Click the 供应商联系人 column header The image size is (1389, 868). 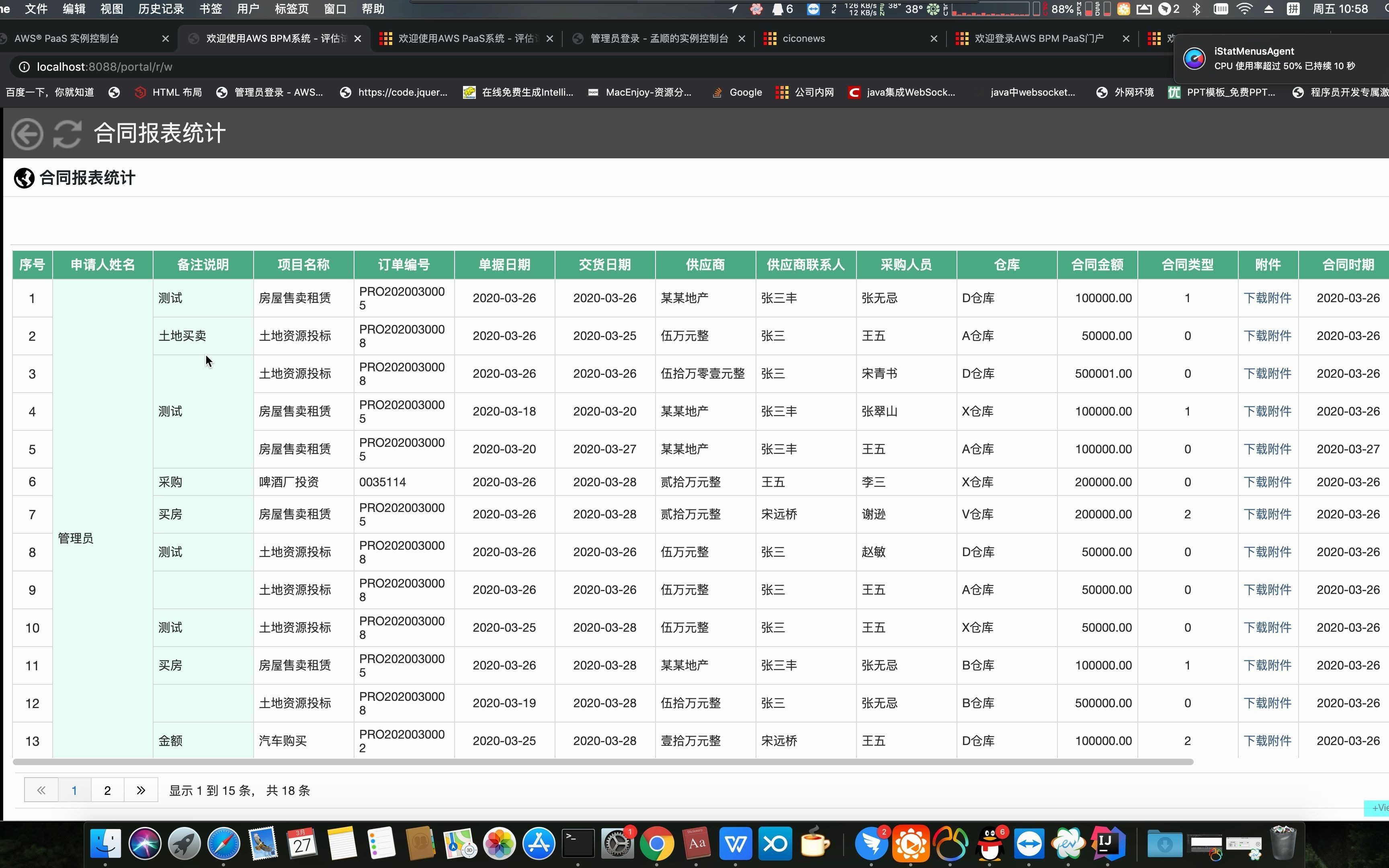pos(806,265)
